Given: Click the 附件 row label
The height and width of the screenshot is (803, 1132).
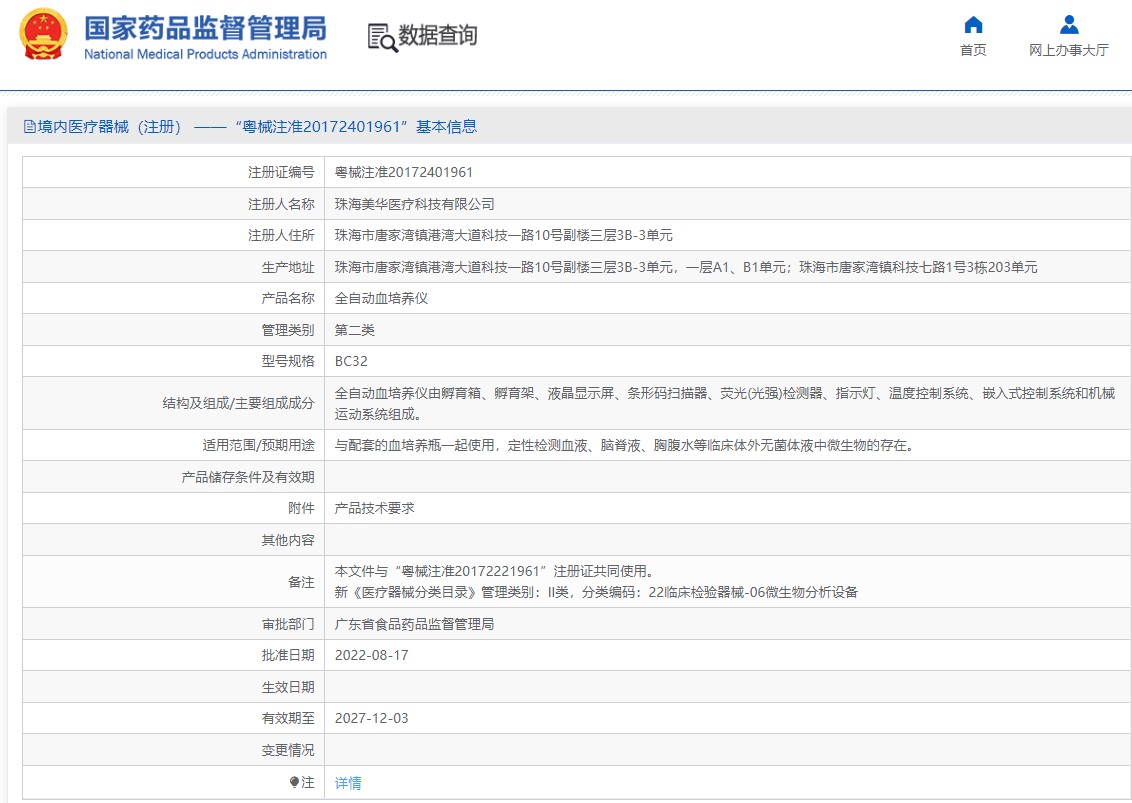Looking at the screenshot, I should (x=301, y=508).
